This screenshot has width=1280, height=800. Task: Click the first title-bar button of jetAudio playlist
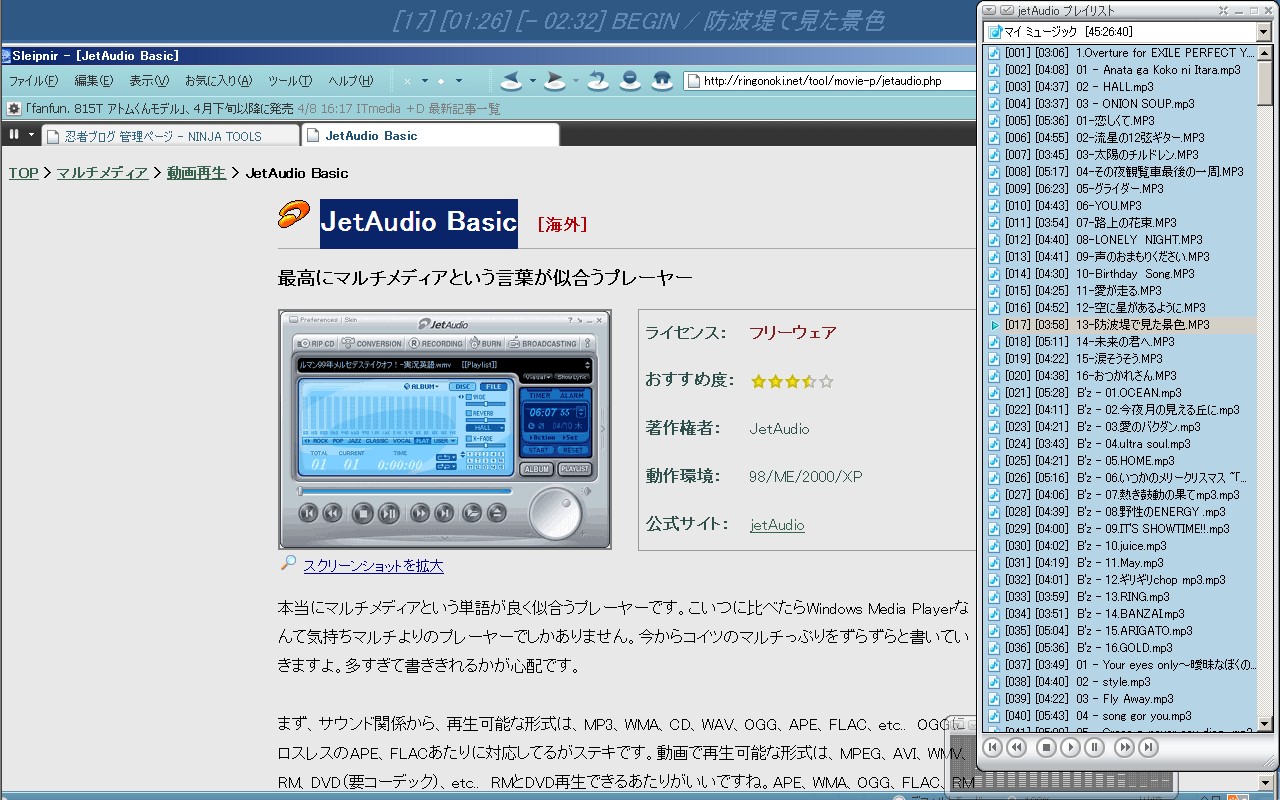click(989, 10)
